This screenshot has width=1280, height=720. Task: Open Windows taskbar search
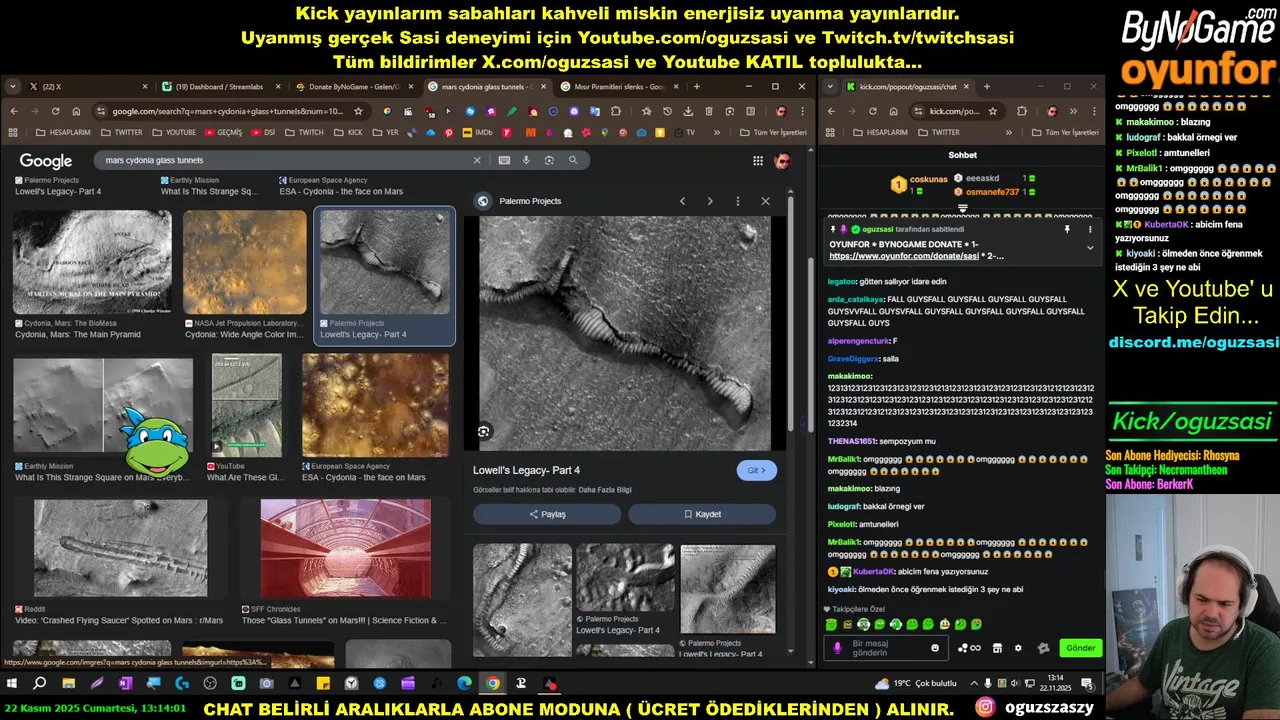click(40, 684)
